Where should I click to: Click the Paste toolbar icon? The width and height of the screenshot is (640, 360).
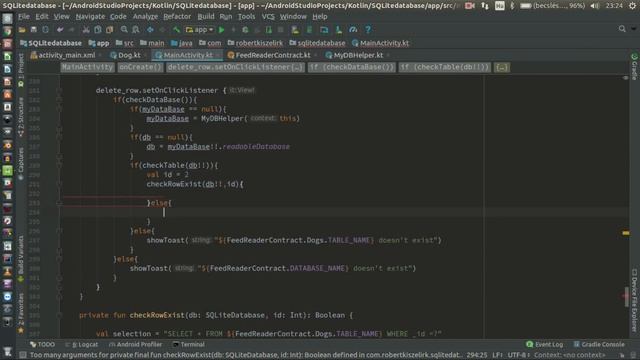109,30
